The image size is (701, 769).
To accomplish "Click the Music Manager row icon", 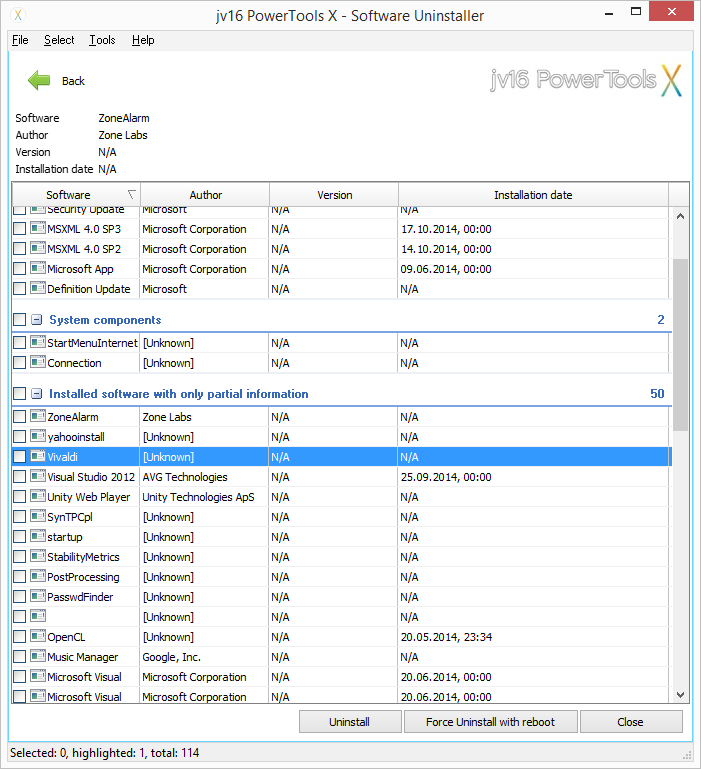I will (x=38, y=657).
